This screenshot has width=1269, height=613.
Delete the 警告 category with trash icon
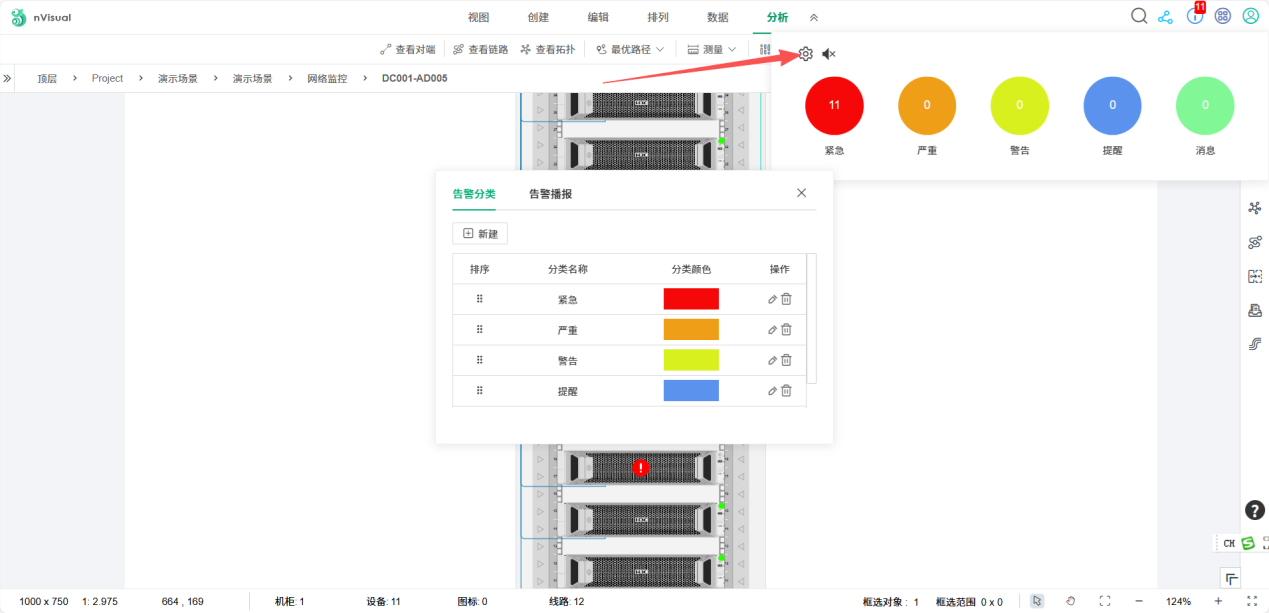786,360
